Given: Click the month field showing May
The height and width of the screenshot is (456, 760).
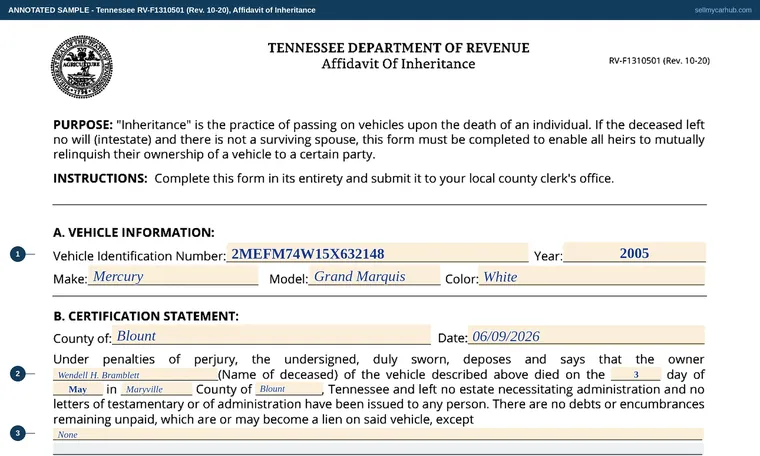Looking at the screenshot, I should [78, 389].
